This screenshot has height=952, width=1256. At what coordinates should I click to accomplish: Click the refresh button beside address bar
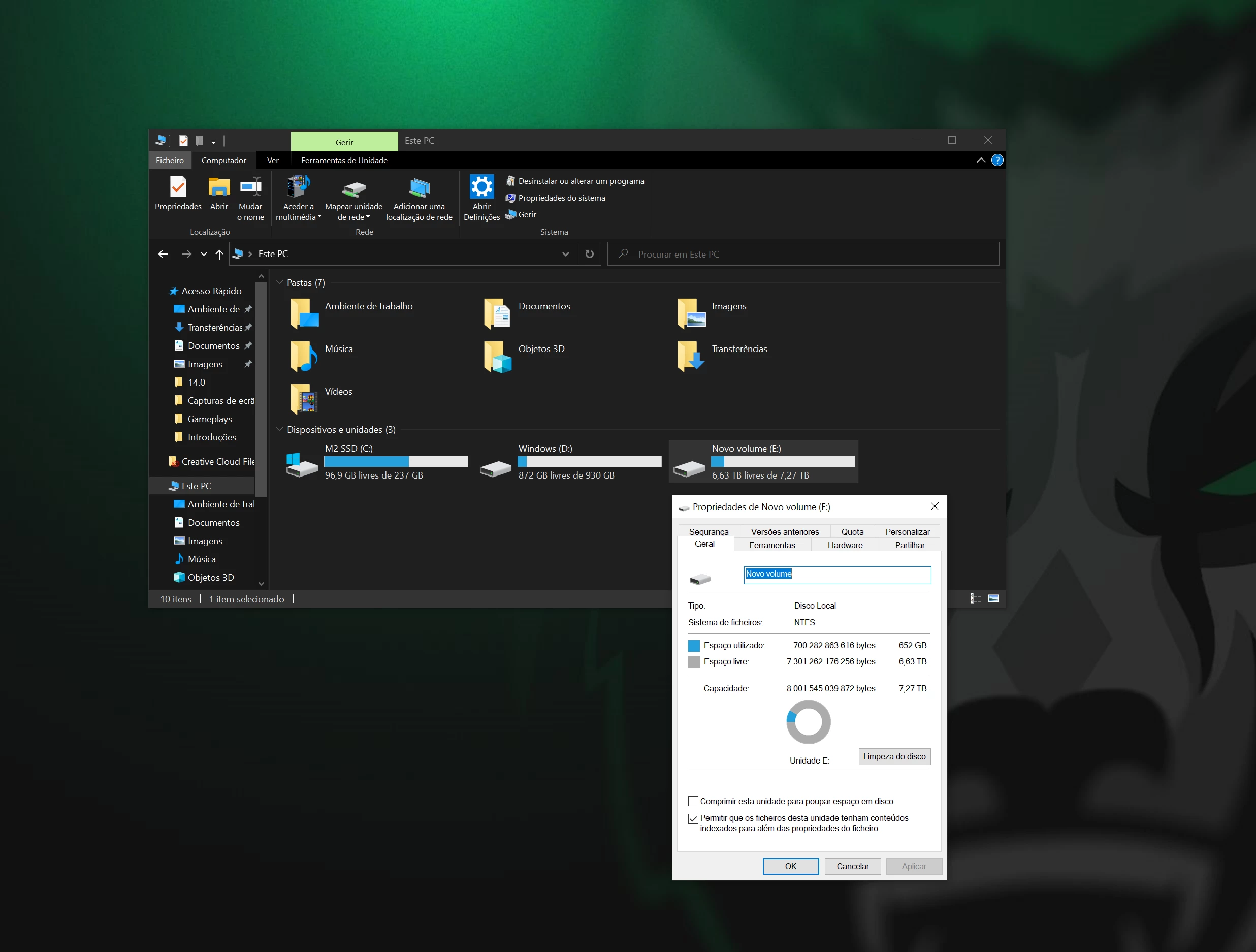coord(589,254)
